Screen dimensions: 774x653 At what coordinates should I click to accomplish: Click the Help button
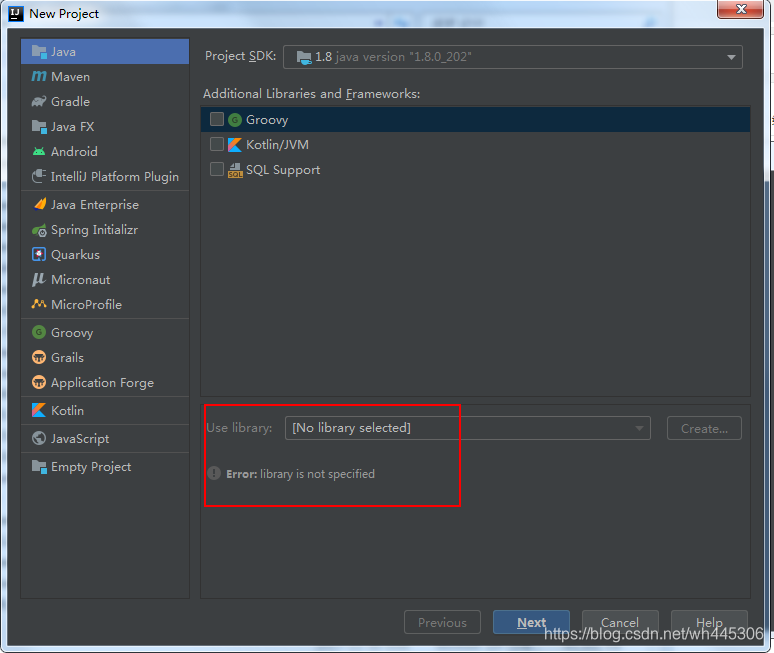point(709,622)
